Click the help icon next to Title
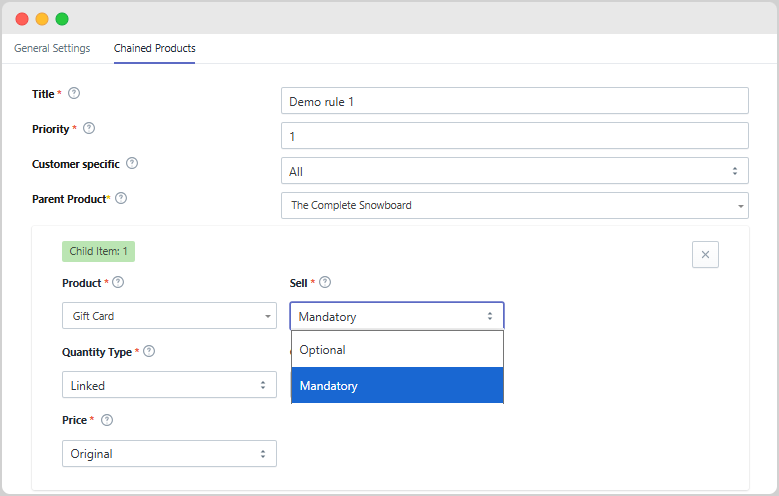The width and height of the screenshot is (779, 496). tap(74, 94)
